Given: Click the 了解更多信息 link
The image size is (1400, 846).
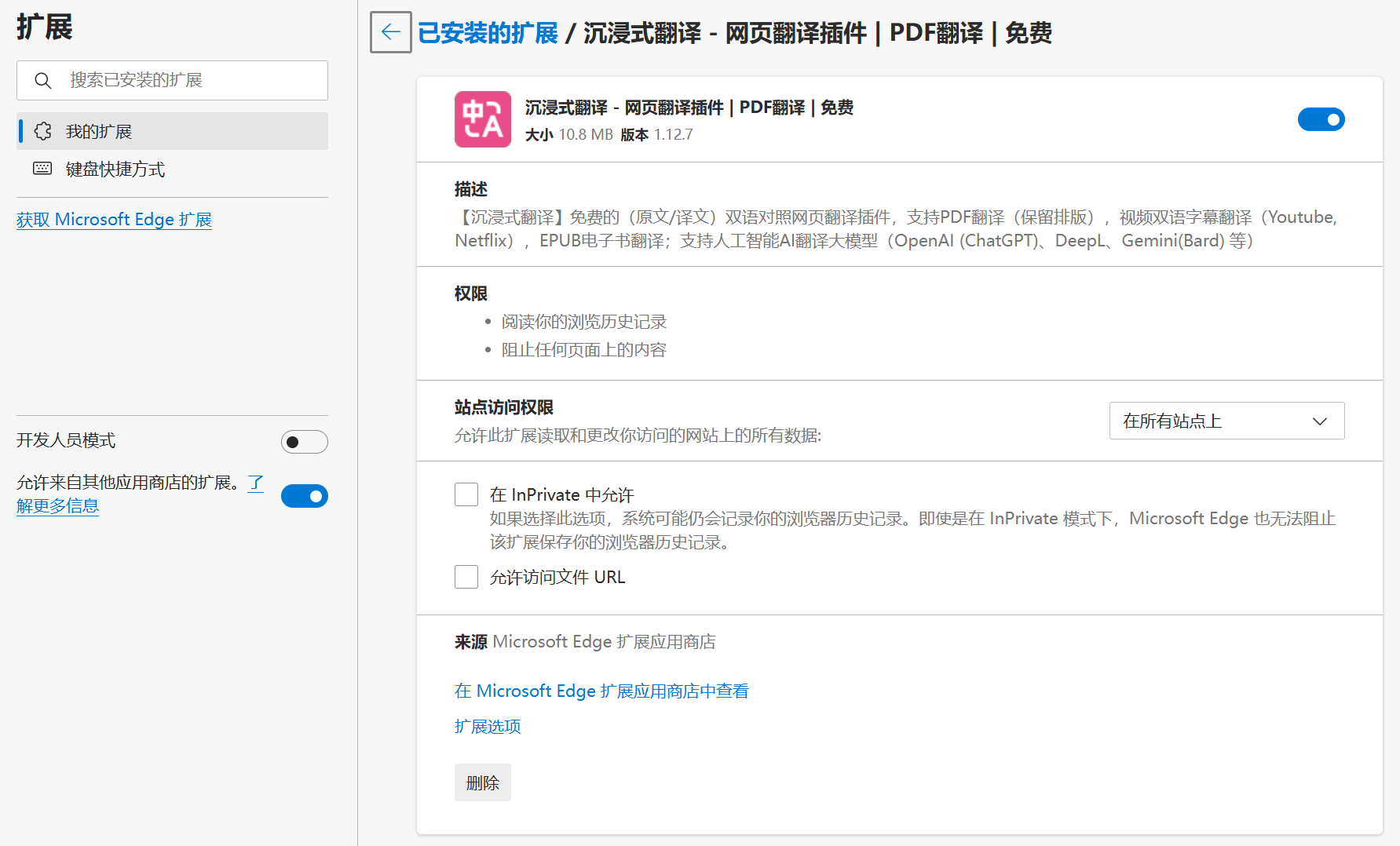Looking at the screenshot, I should (x=57, y=505).
